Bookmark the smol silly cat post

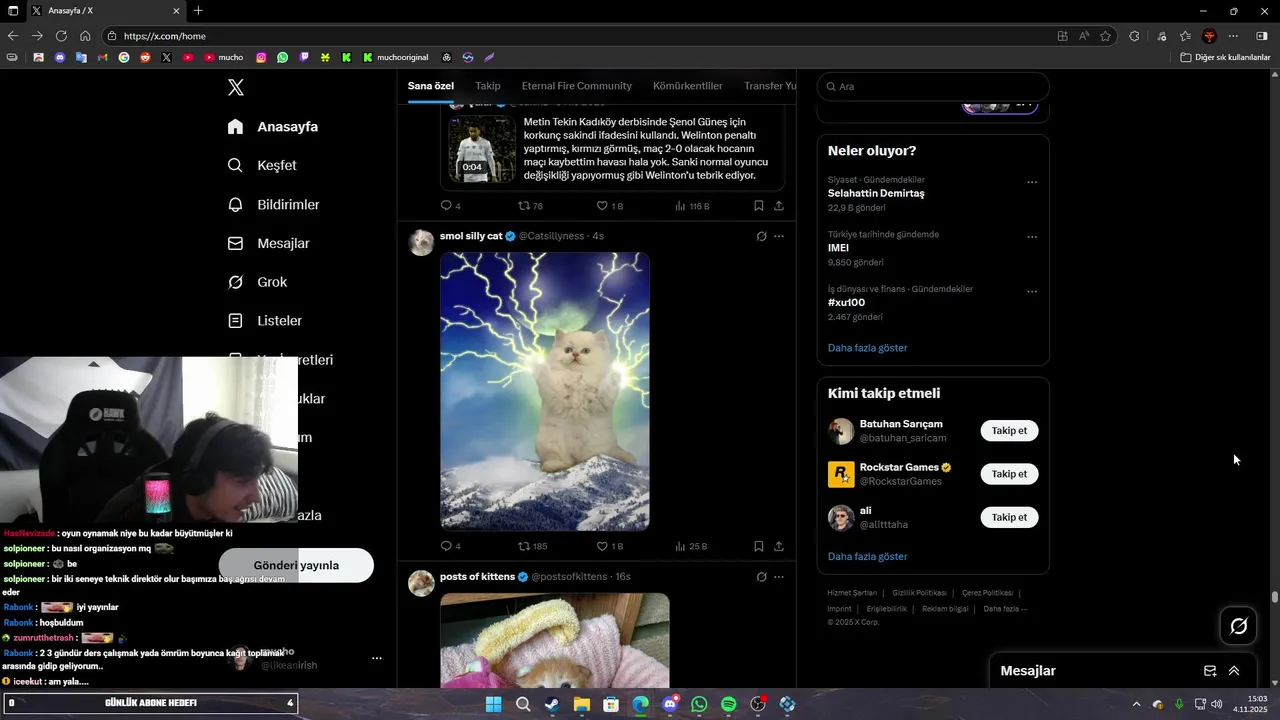click(x=759, y=546)
